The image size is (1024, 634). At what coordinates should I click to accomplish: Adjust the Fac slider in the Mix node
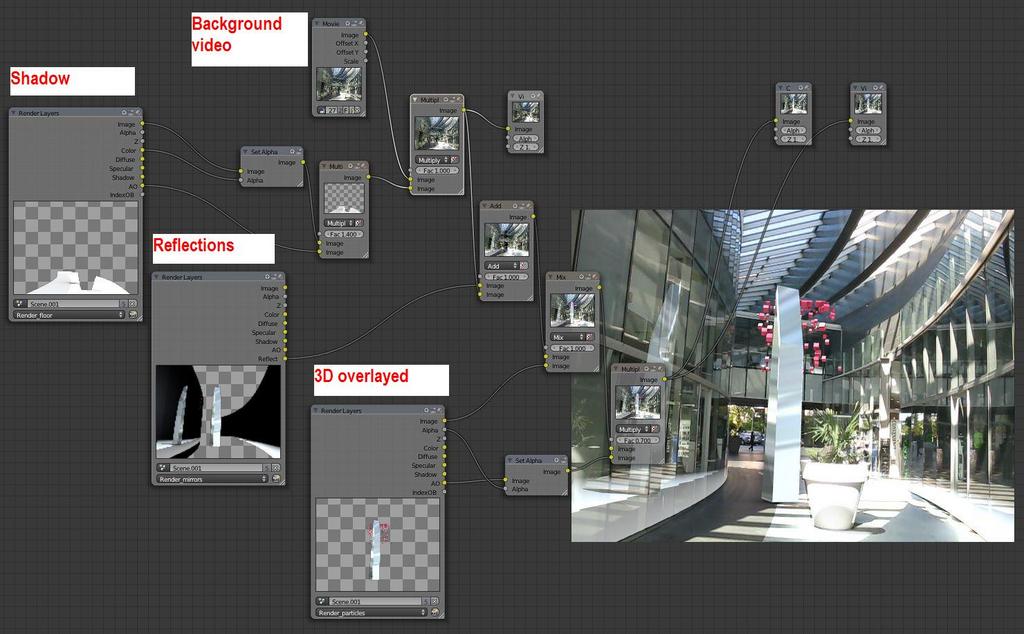(572, 348)
